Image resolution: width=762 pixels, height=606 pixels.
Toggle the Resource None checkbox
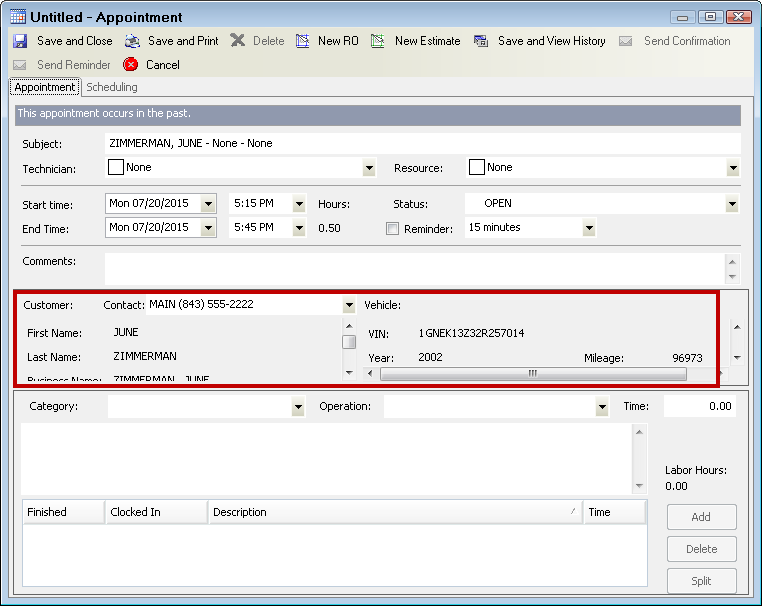pos(476,168)
